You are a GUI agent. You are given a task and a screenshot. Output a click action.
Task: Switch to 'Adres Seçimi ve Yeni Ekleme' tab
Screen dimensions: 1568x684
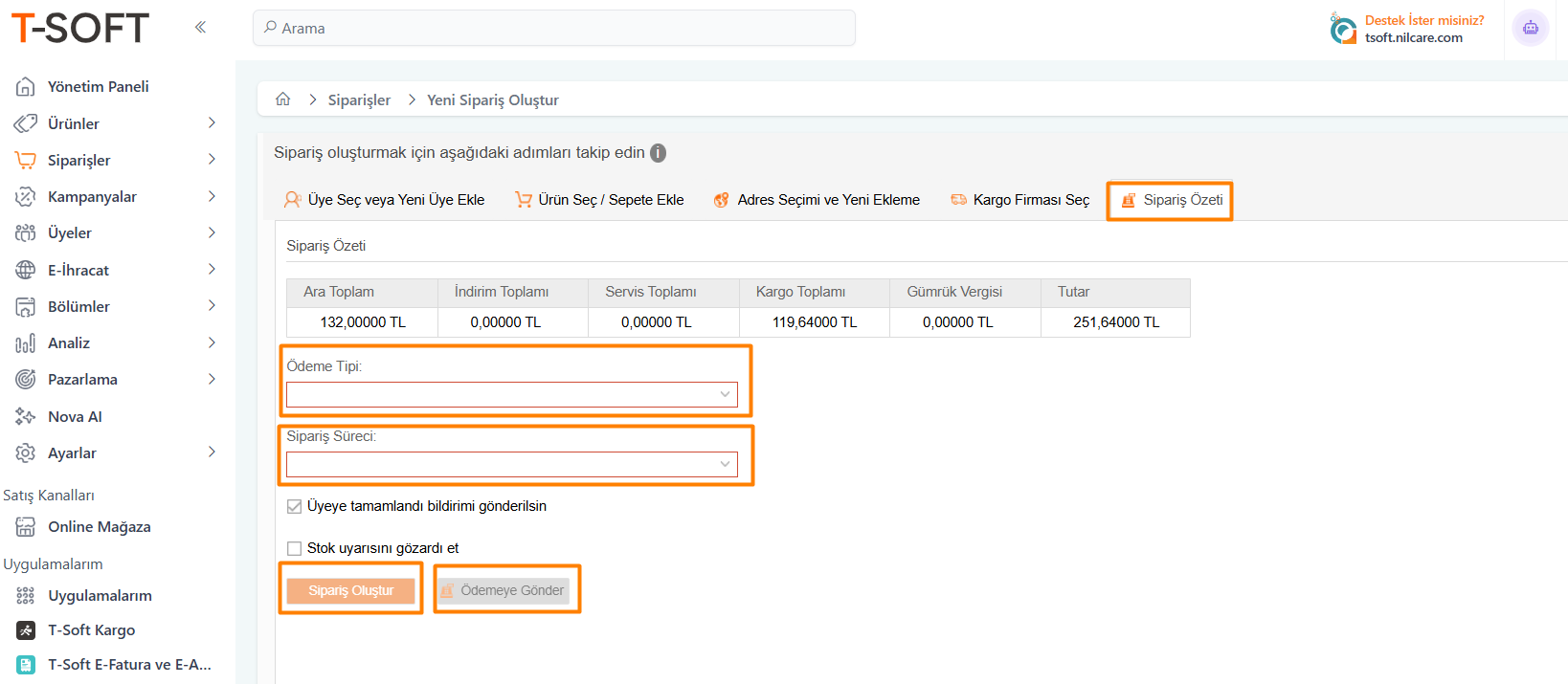(x=817, y=200)
